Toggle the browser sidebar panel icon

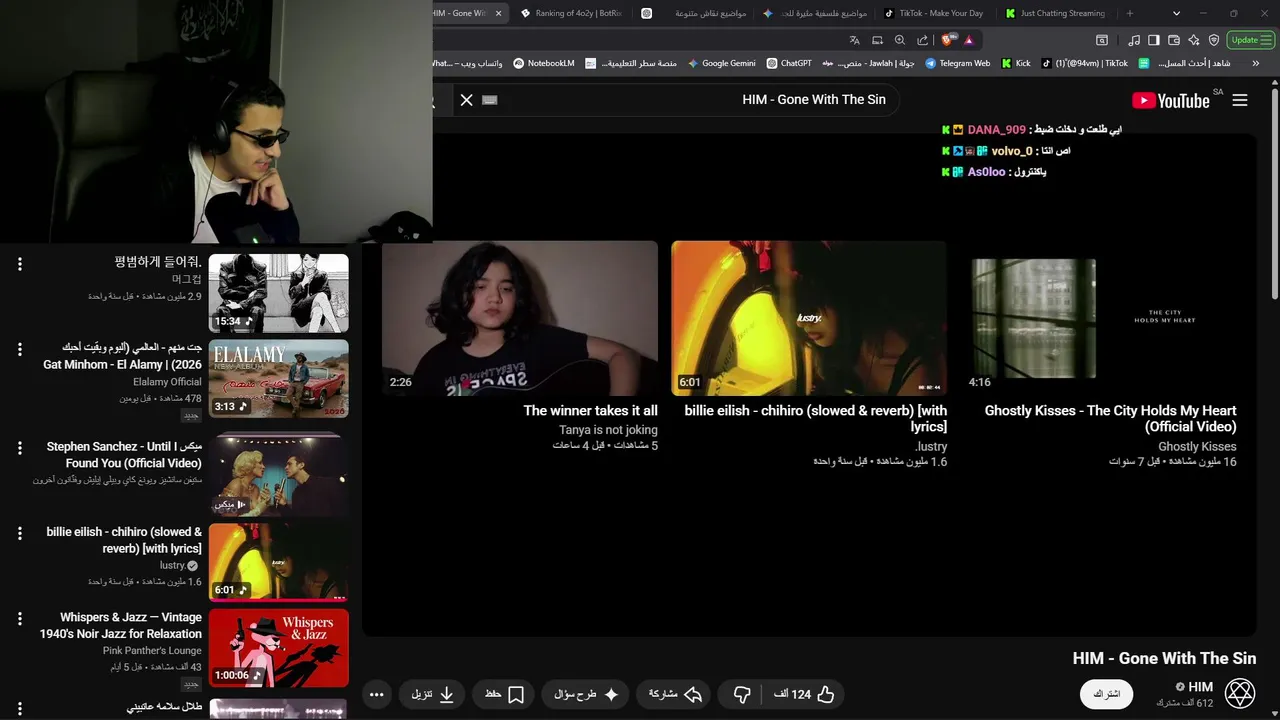point(1153,40)
